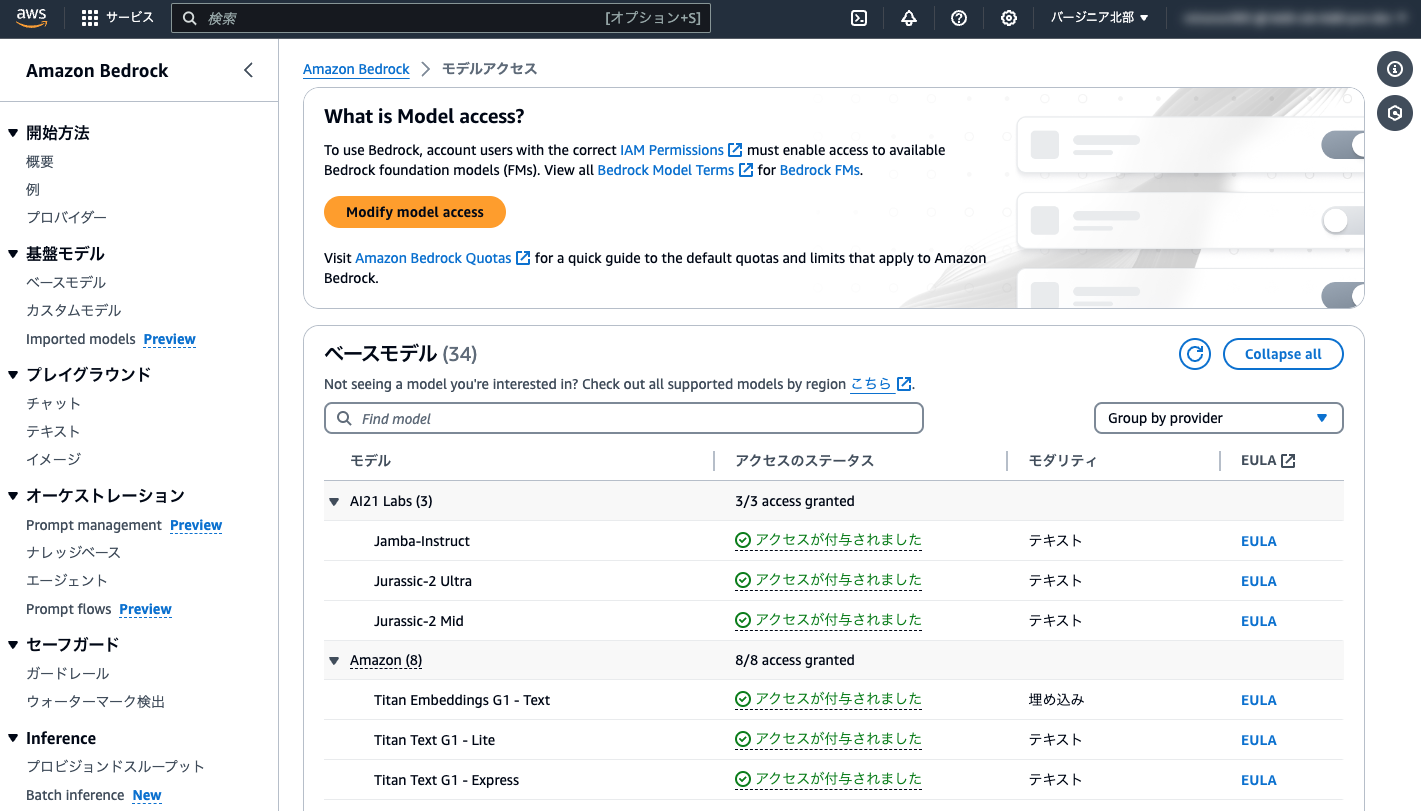The height and width of the screenshot is (811, 1421).
Task: Open the Group by provider dropdown
Action: point(1219,418)
